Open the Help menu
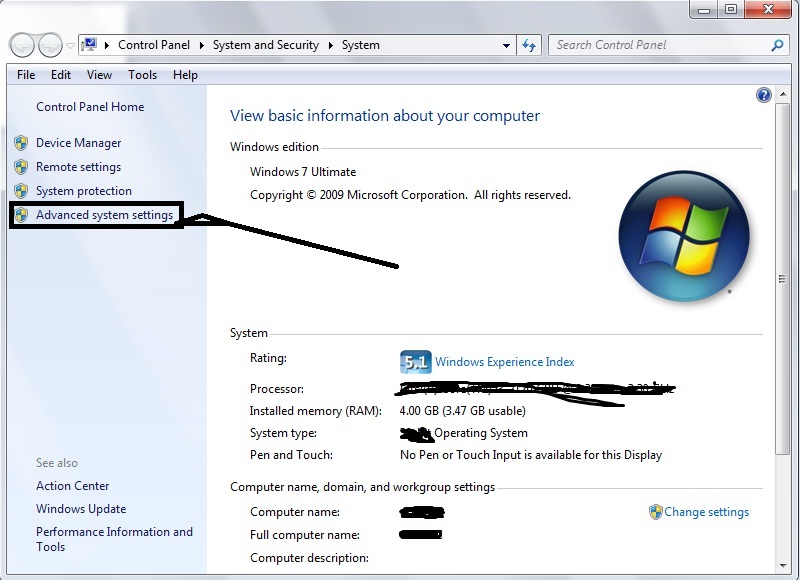This screenshot has height=580, width=800. [x=185, y=75]
